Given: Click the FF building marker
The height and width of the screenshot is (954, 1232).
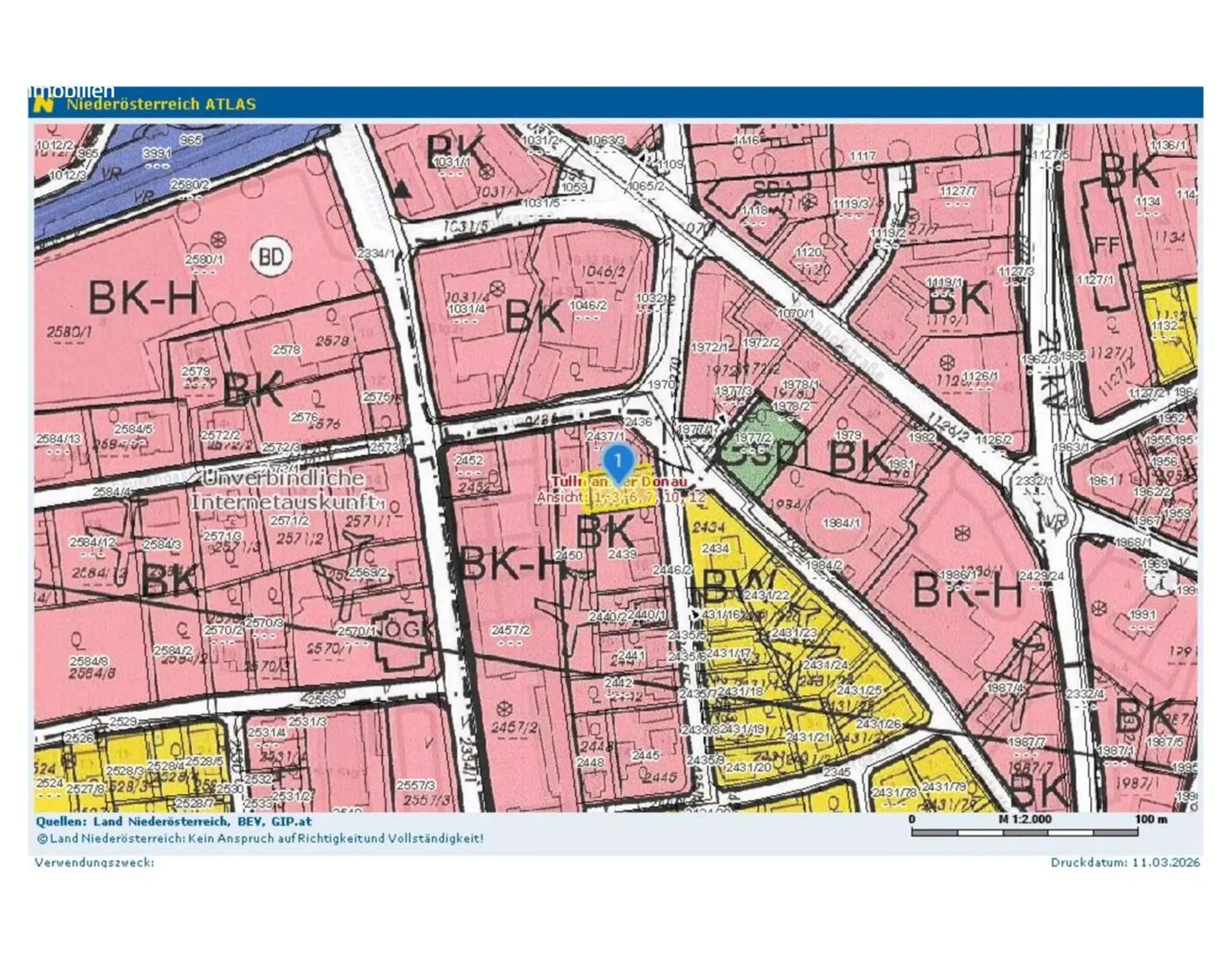Looking at the screenshot, I should [x=1108, y=245].
